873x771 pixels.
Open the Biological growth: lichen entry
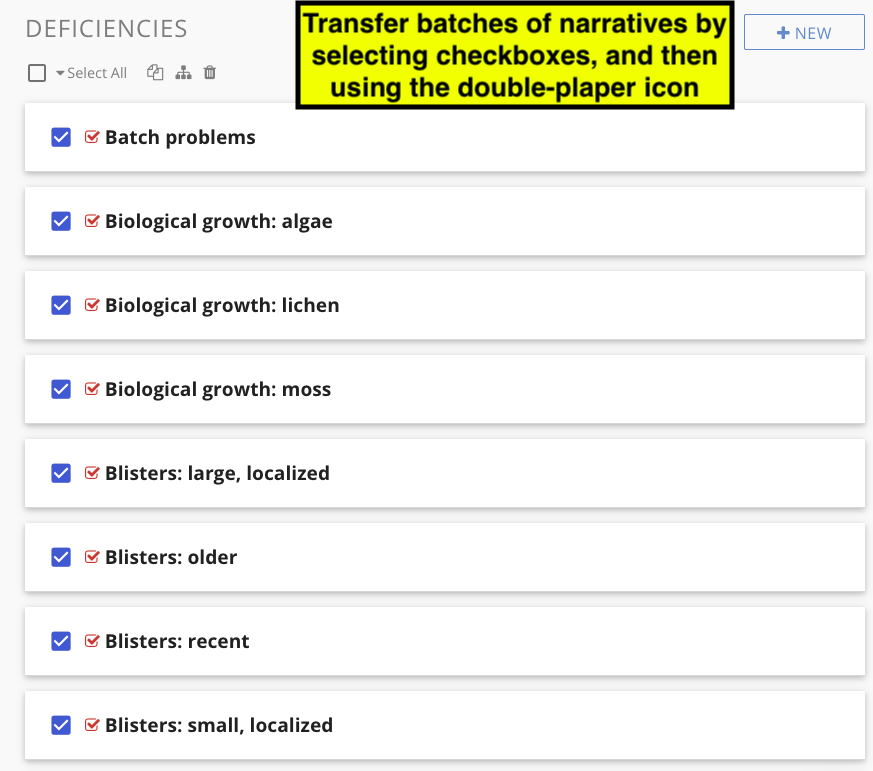222,305
